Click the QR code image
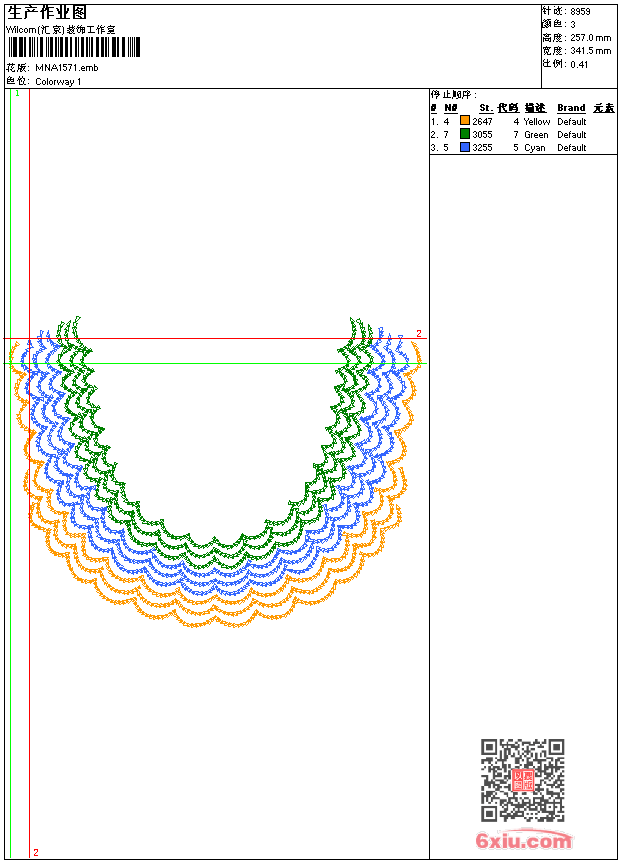The width and height of the screenshot is (620, 860). tap(522, 780)
